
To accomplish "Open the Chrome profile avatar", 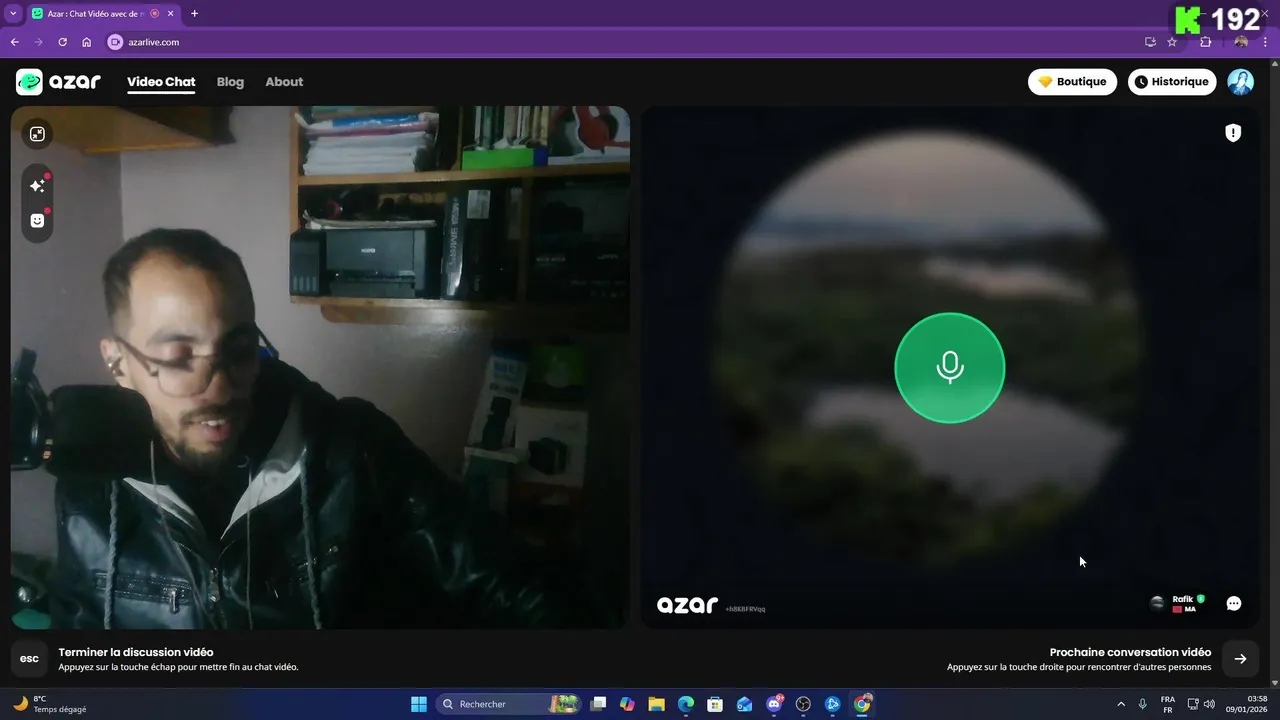I will click(1241, 42).
